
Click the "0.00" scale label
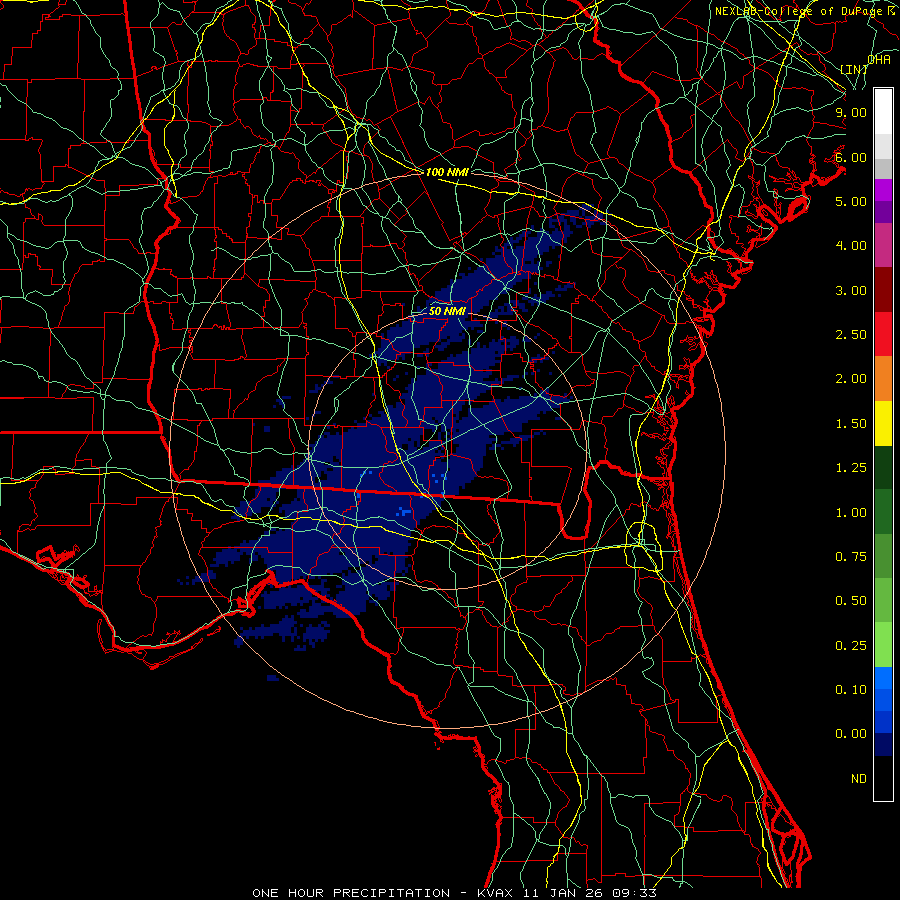pyautogui.click(x=851, y=734)
